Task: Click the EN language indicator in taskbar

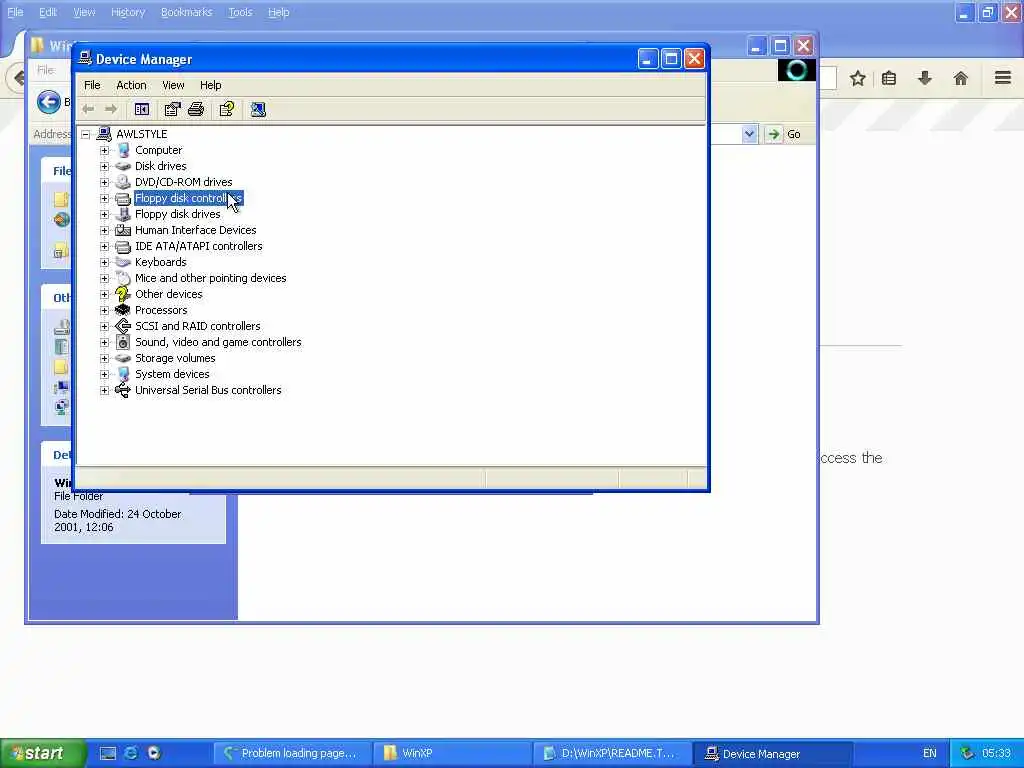Action: pos(930,753)
